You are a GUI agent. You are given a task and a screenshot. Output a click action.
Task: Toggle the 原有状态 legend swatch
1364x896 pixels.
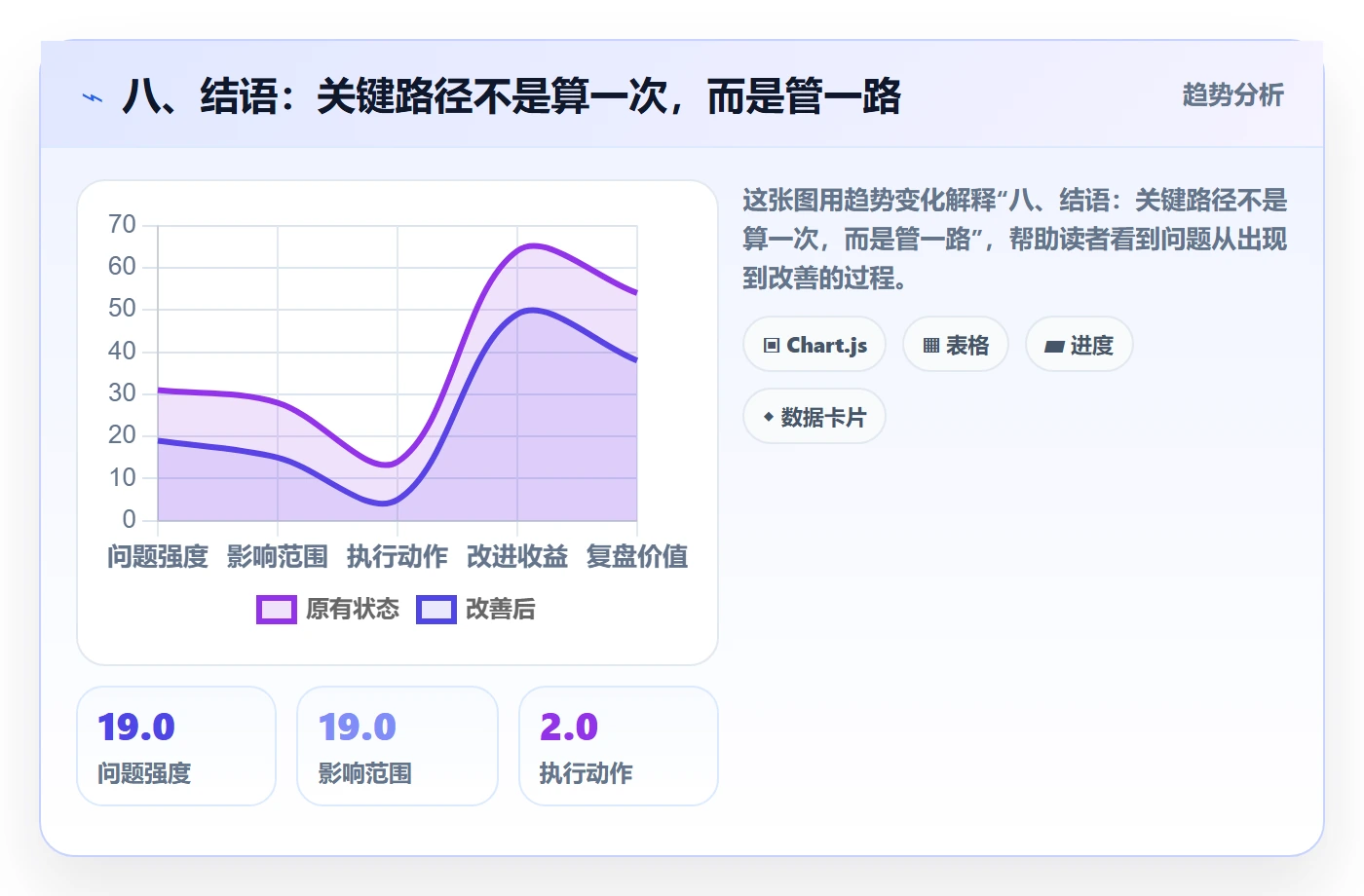[277, 610]
